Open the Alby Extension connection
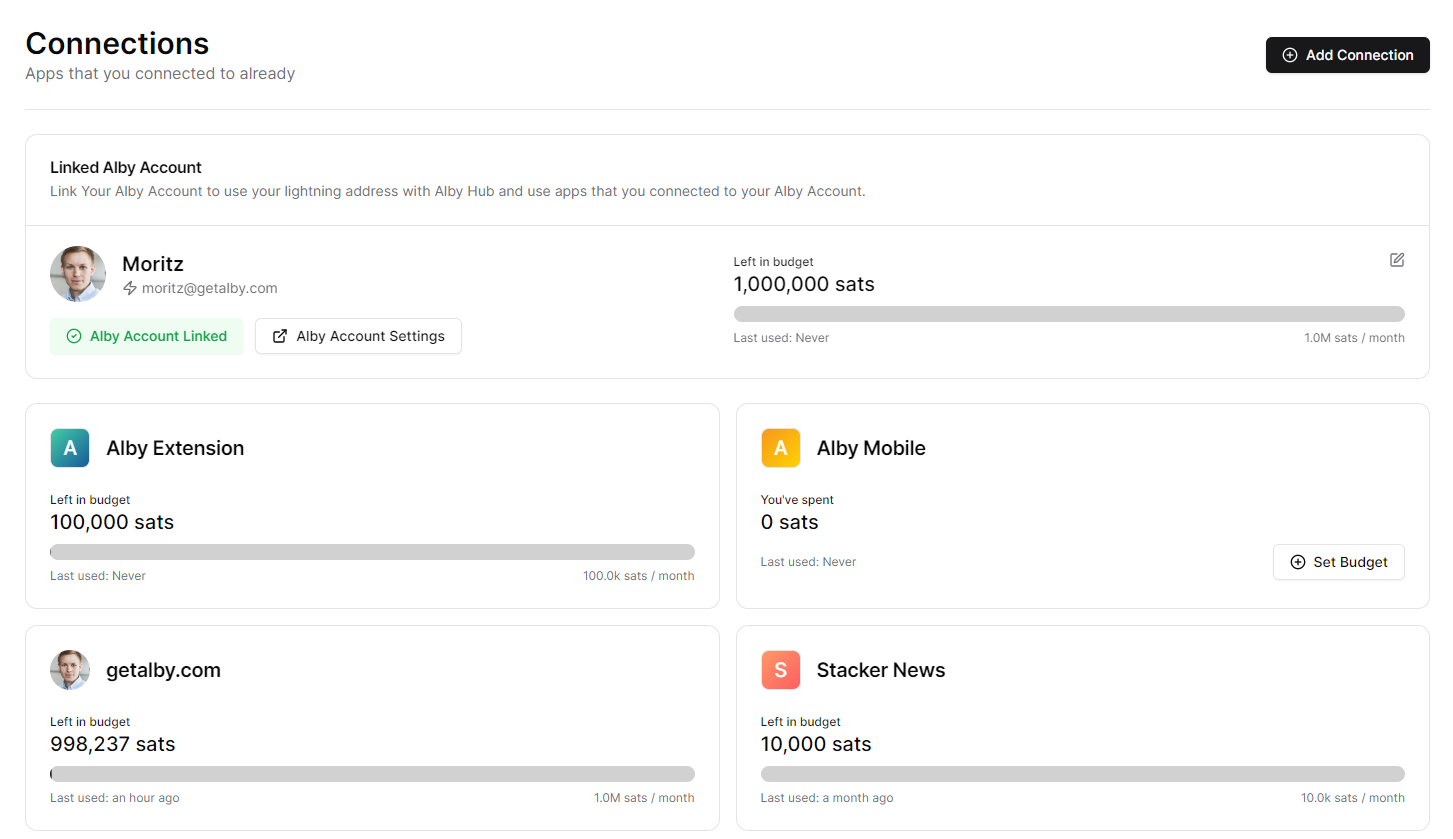 (372, 506)
